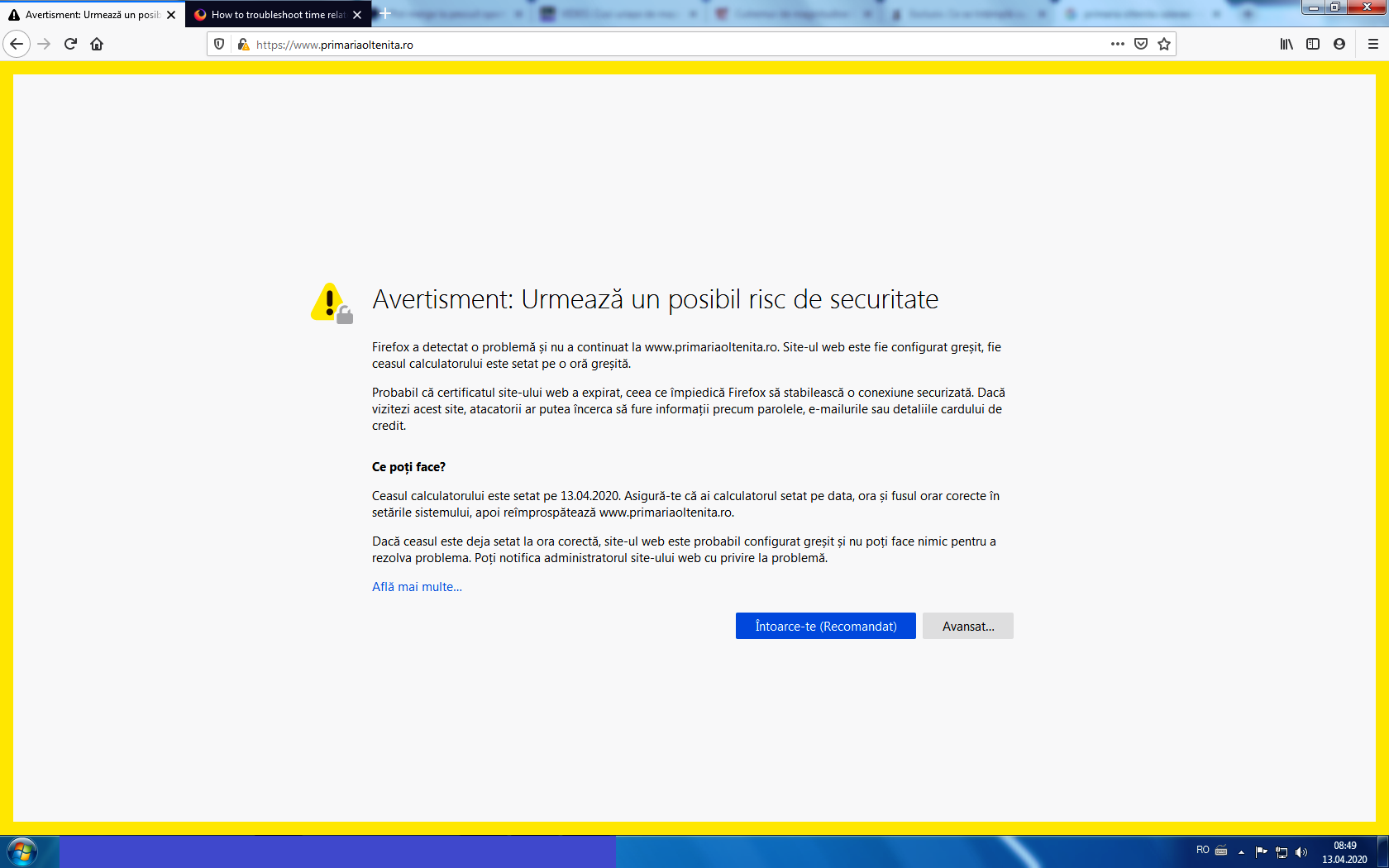Open Firefox account menu
Screen dimensions: 1389x868
point(1339,44)
